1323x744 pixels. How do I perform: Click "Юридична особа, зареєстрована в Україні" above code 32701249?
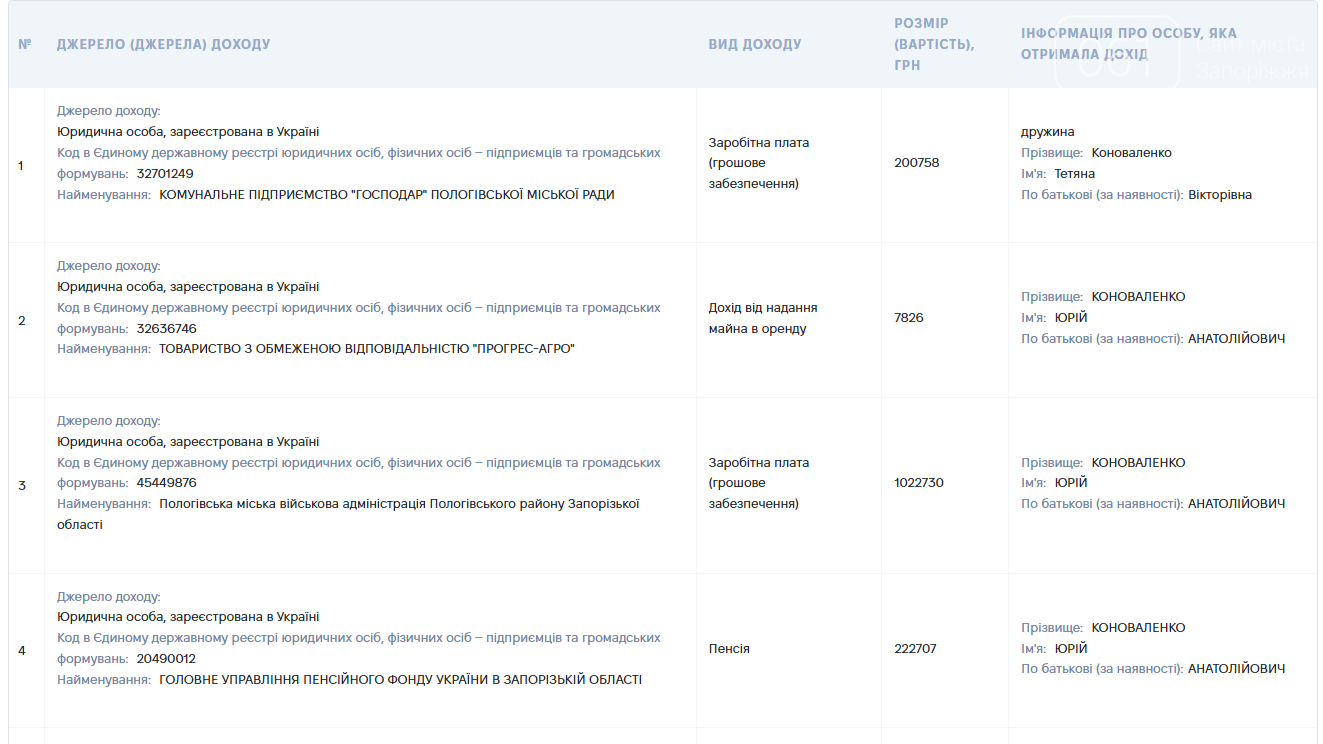point(188,131)
